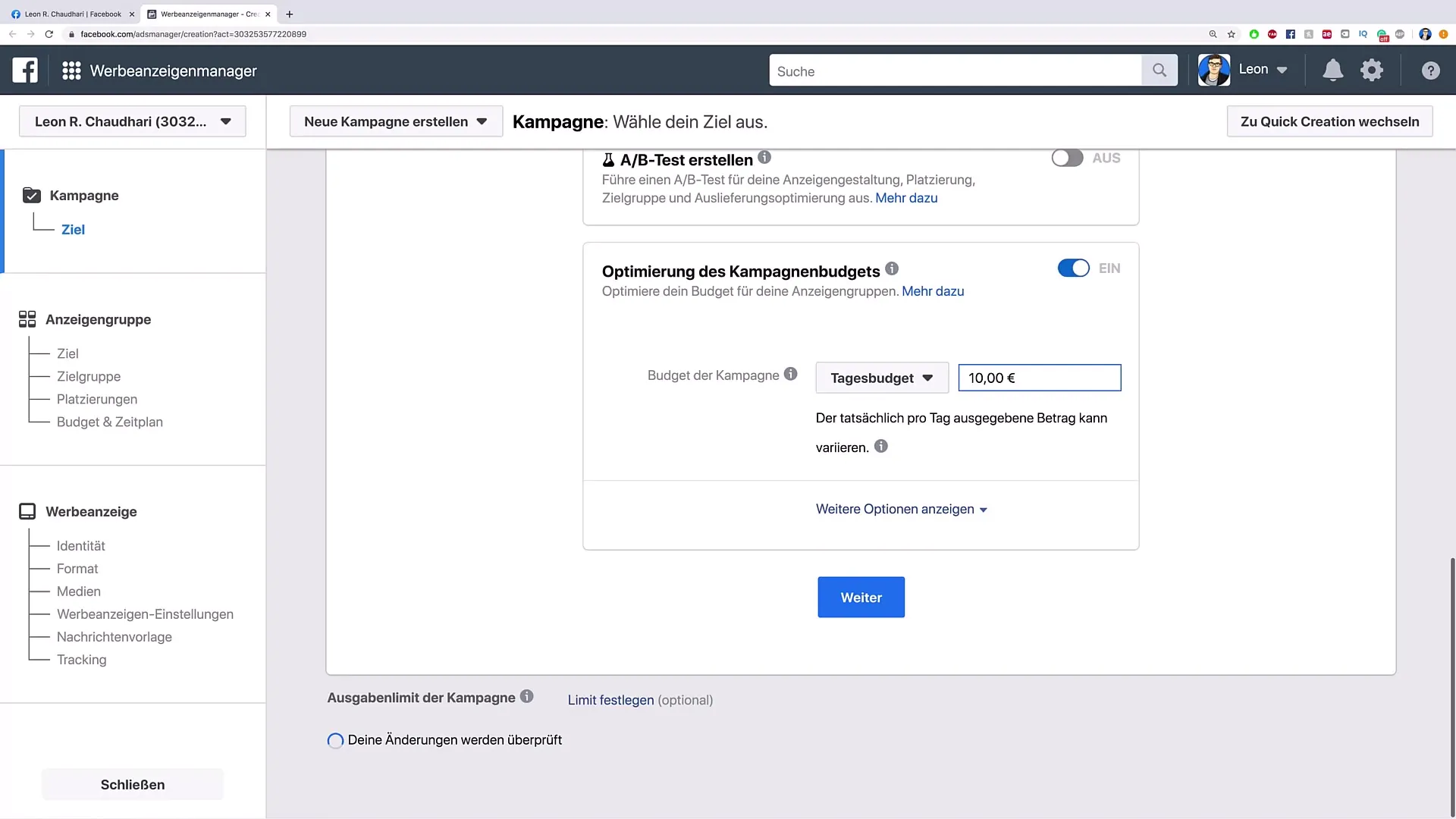The height and width of the screenshot is (819, 1456).
Task: Disable Optimierung des Kampagnenbudgets toggle
Action: click(1073, 268)
